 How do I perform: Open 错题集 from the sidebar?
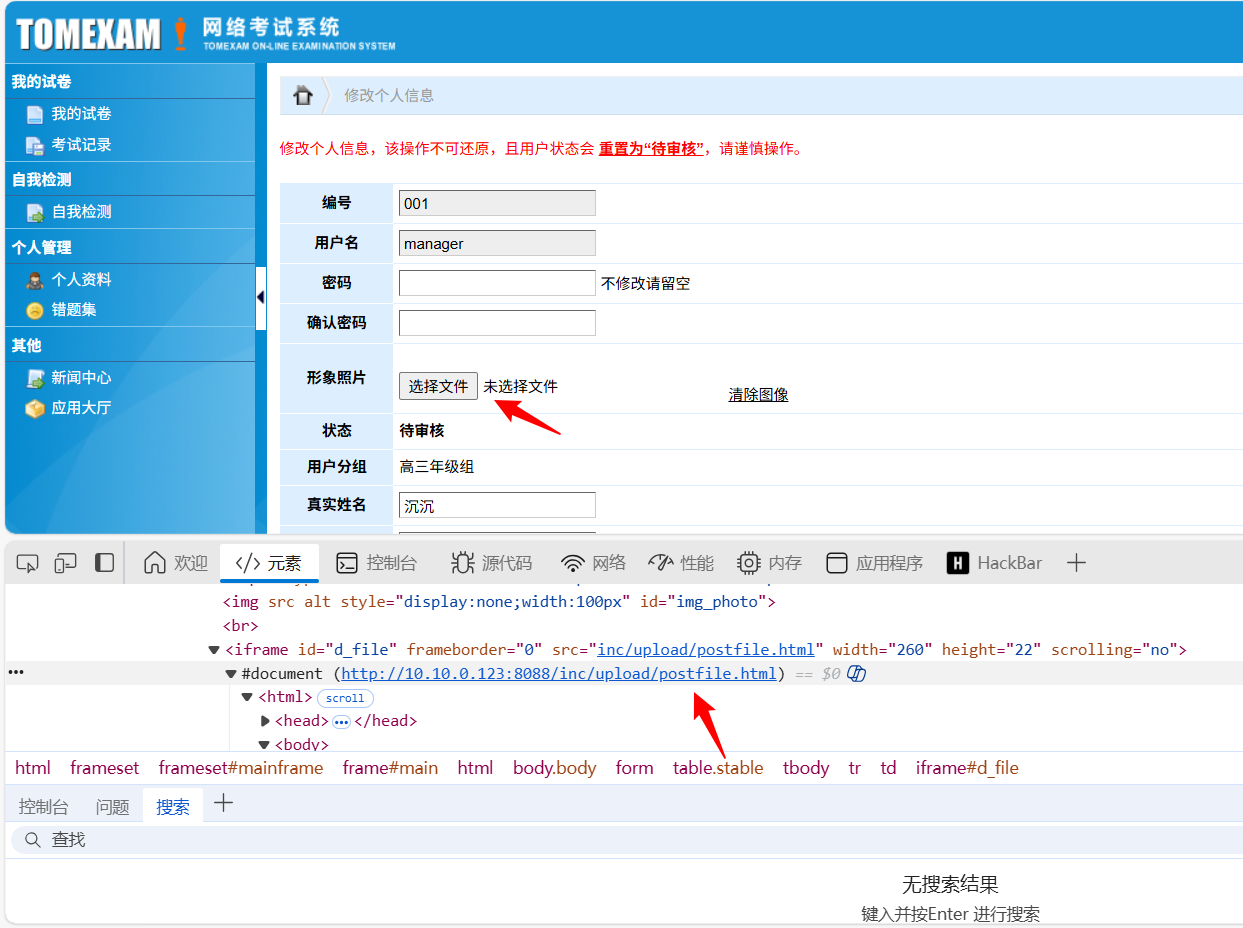[x=74, y=310]
